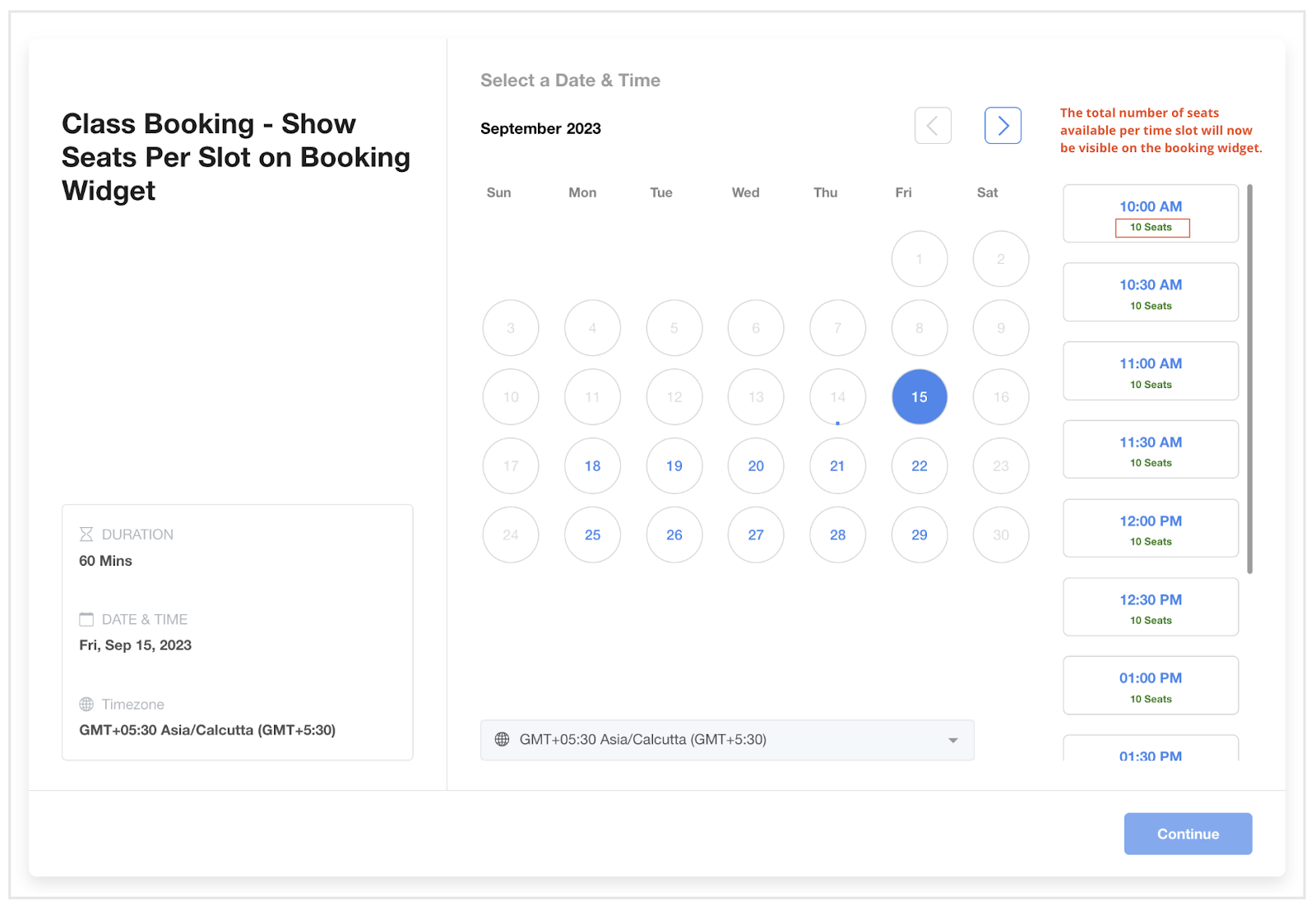
Task: Click the highlighted date 15
Action: 919,396
